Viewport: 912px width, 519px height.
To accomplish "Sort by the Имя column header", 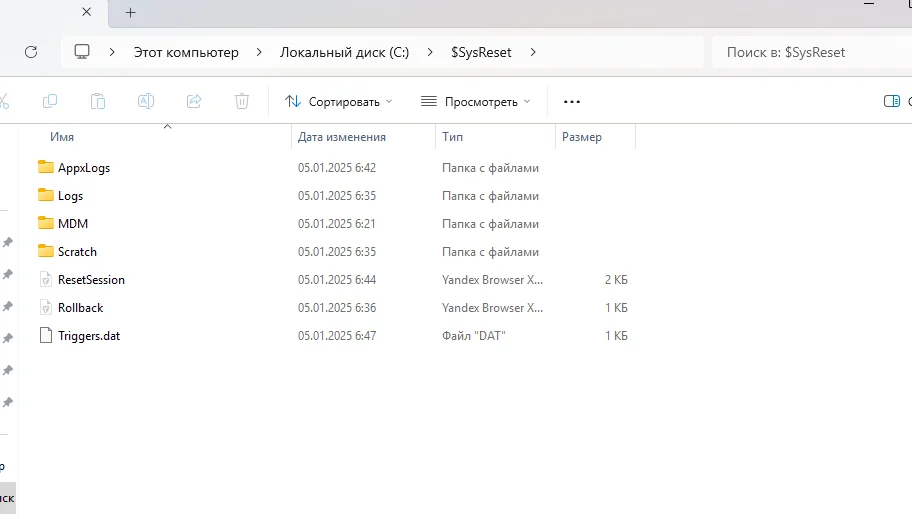I will pos(62,137).
